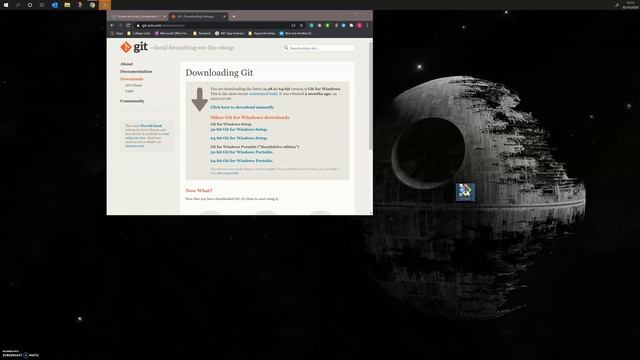Download 32-bit Git for Windows Setup
The width and height of the screenshot is (640, 360).
click(239, 129)
